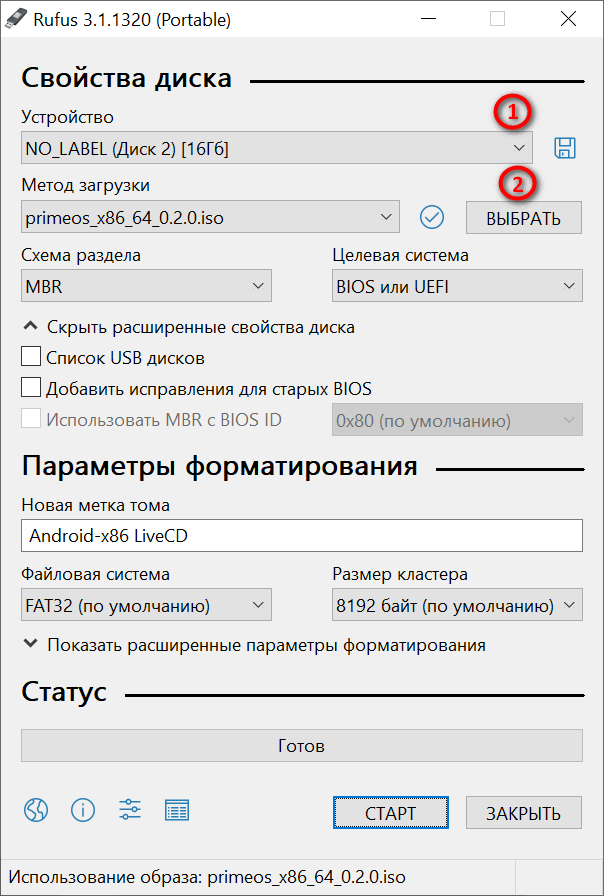Click status bar text Использование образа
Viewport: 604px width, 896px height.
pyautogui.click(x=207, y=877)
